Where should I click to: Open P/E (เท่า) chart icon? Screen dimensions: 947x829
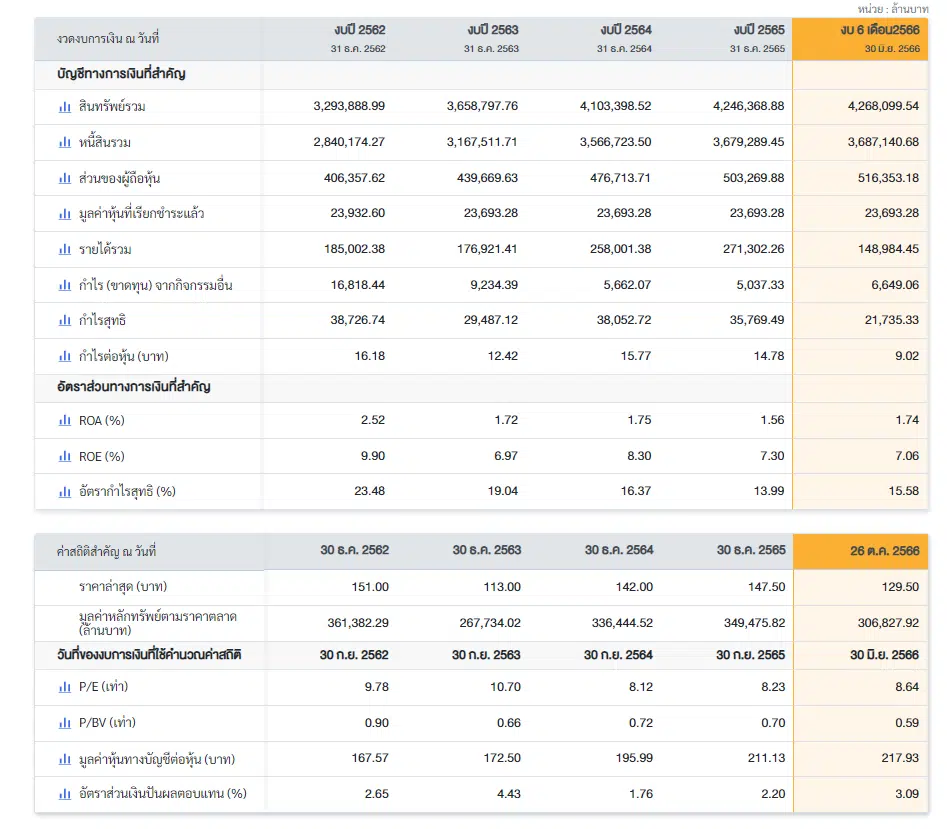[x=65, y=687]
